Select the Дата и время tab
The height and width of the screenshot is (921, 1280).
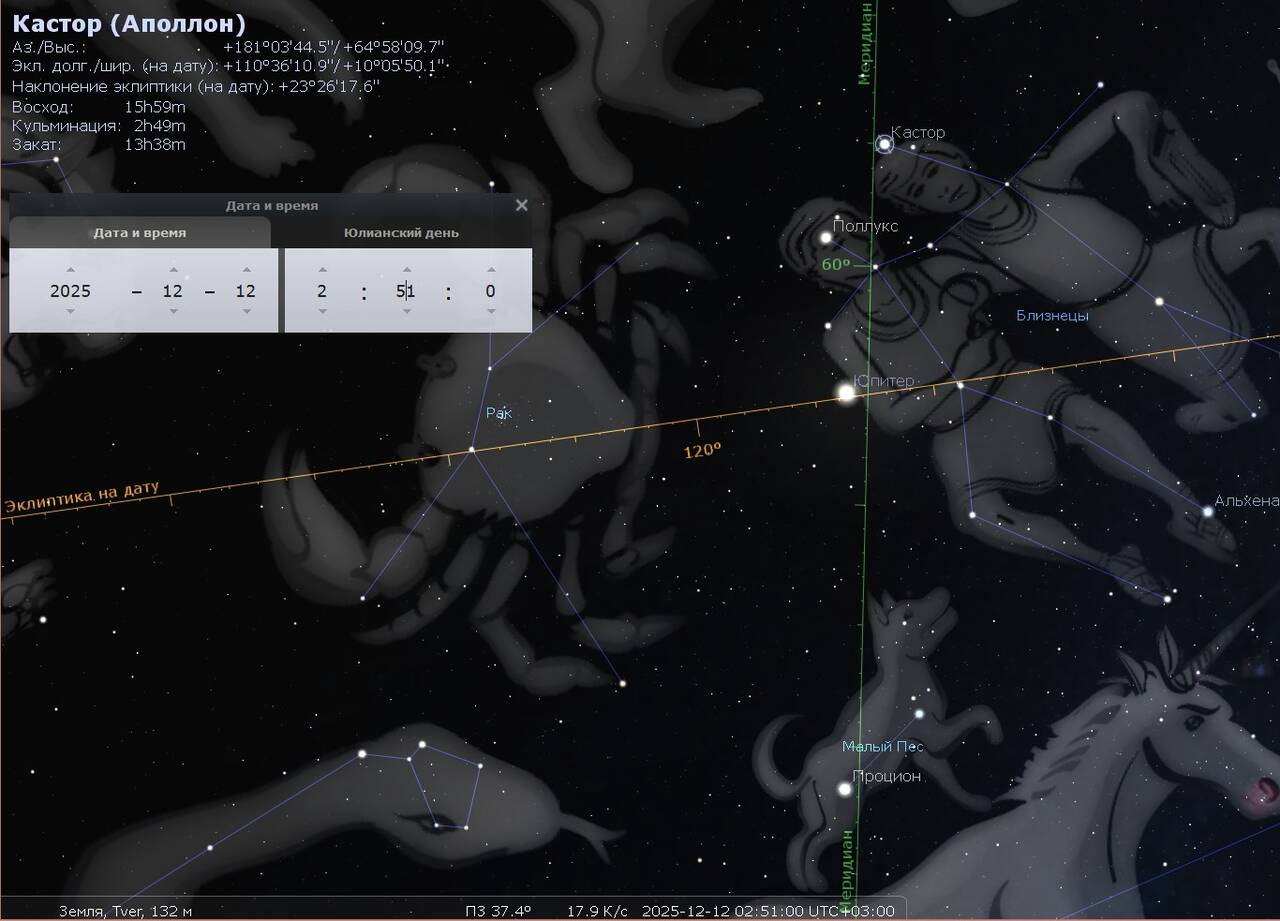point(139,233)
